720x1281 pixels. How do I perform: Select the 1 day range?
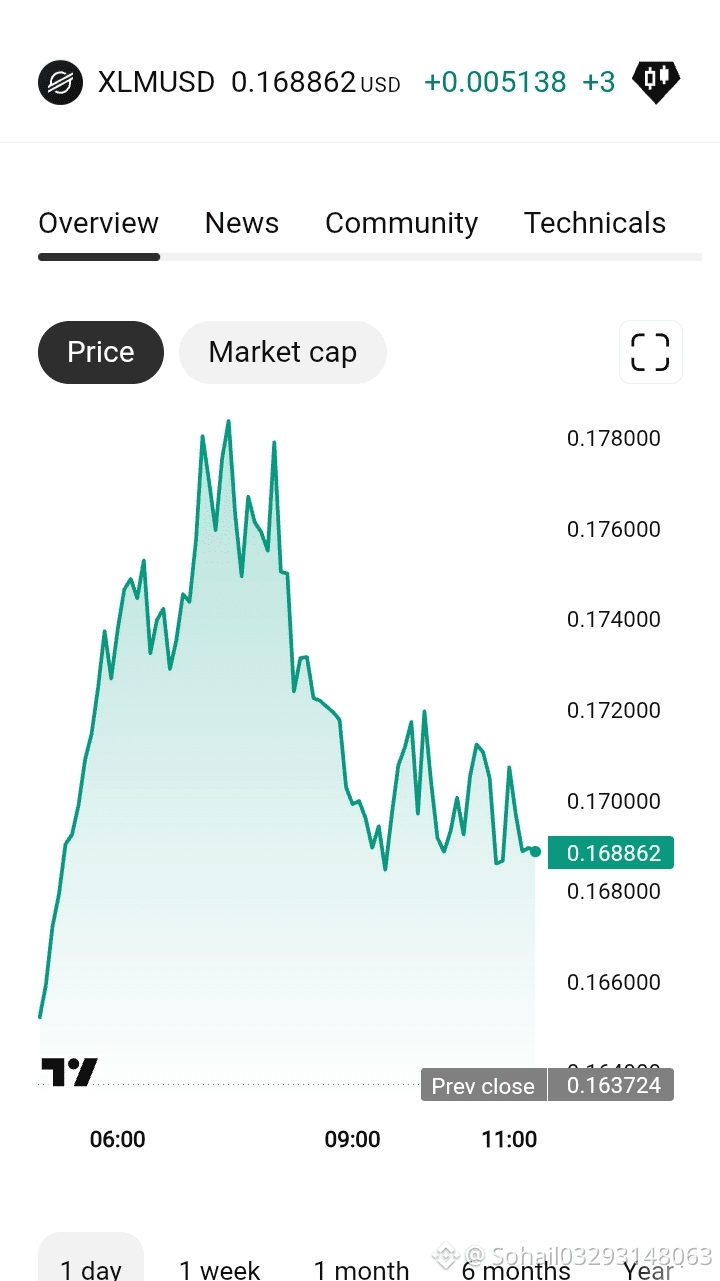point(91,1262)
